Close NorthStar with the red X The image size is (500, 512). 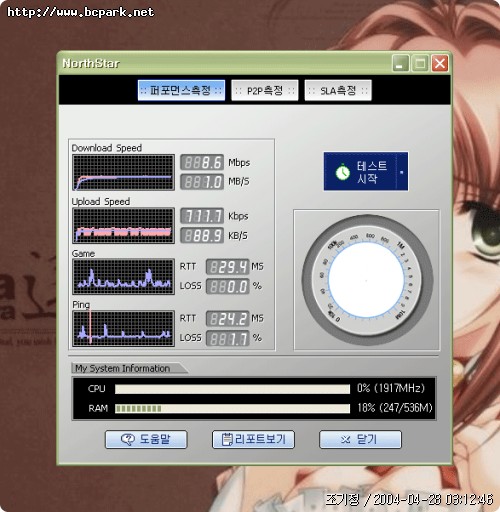(x=440, y=63)
